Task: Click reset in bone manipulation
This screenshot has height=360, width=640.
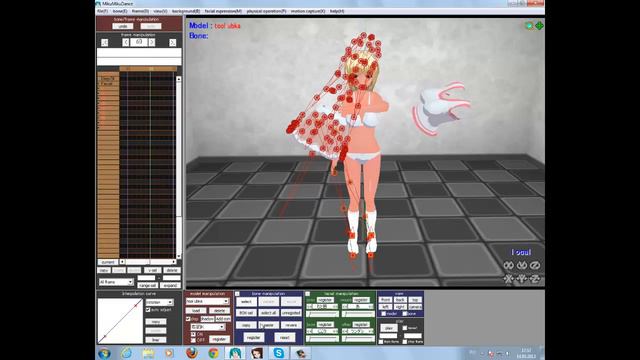Action: pos(284,338)
